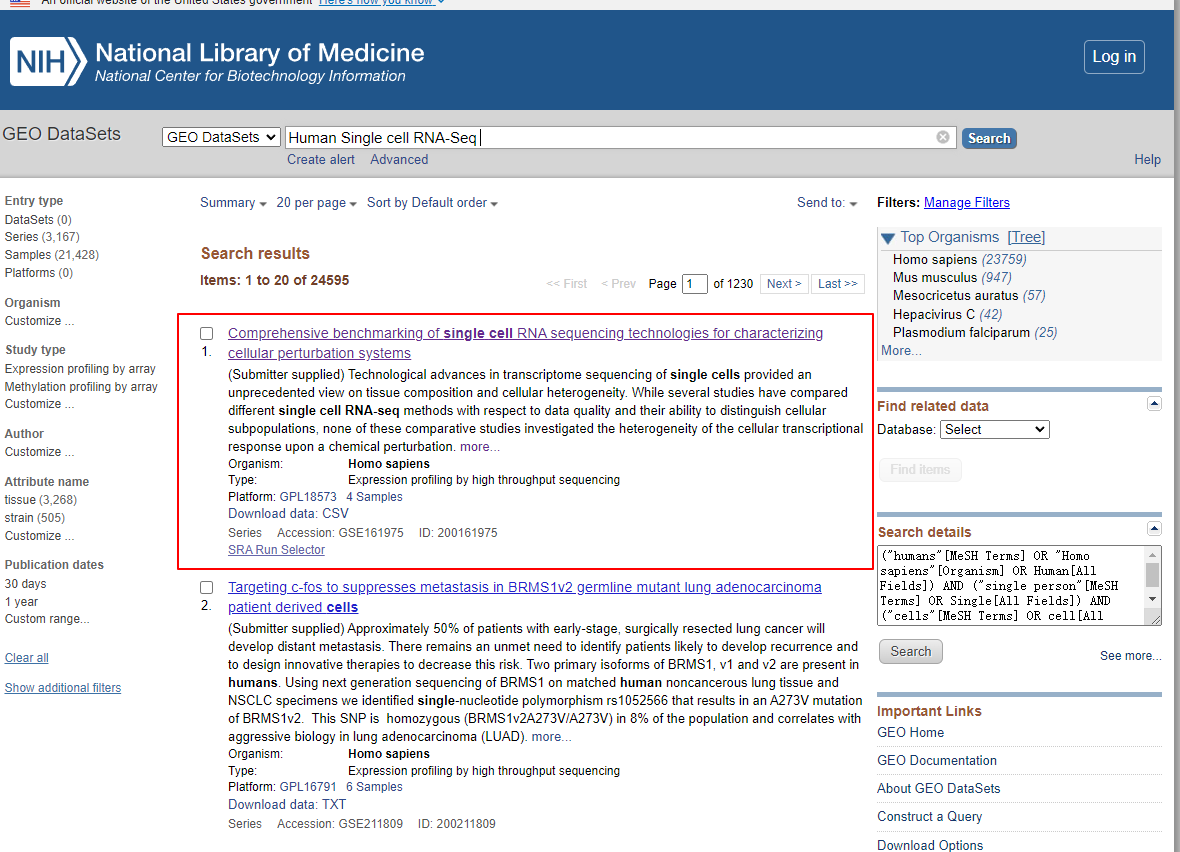Viewport: 1180px width, 852px height.
Task: Open Top Organisms Tree link
Action: point(1026,237)
